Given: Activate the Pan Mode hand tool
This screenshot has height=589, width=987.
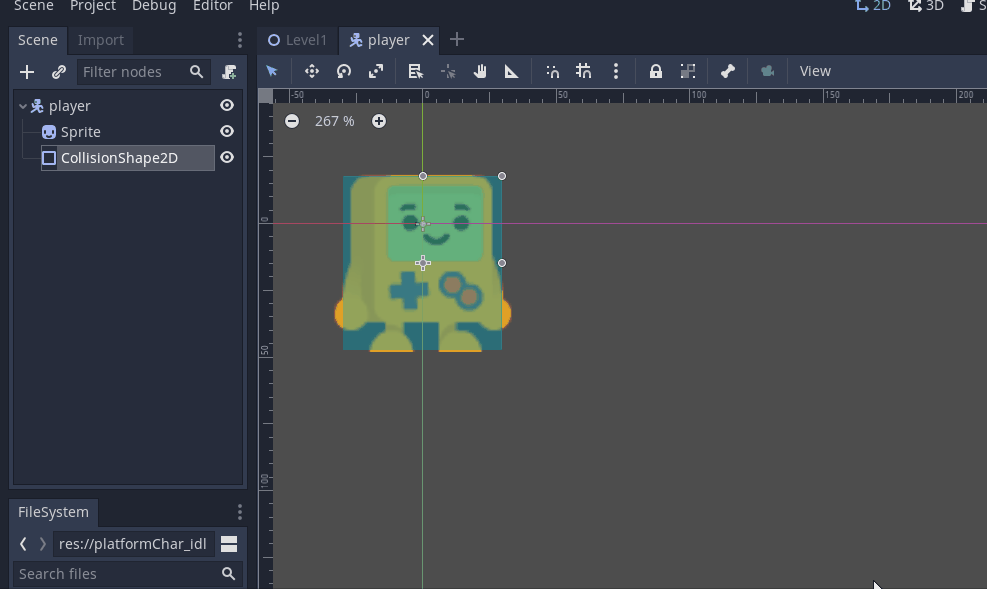Looking at the screenshot, I should coord(480,71).
